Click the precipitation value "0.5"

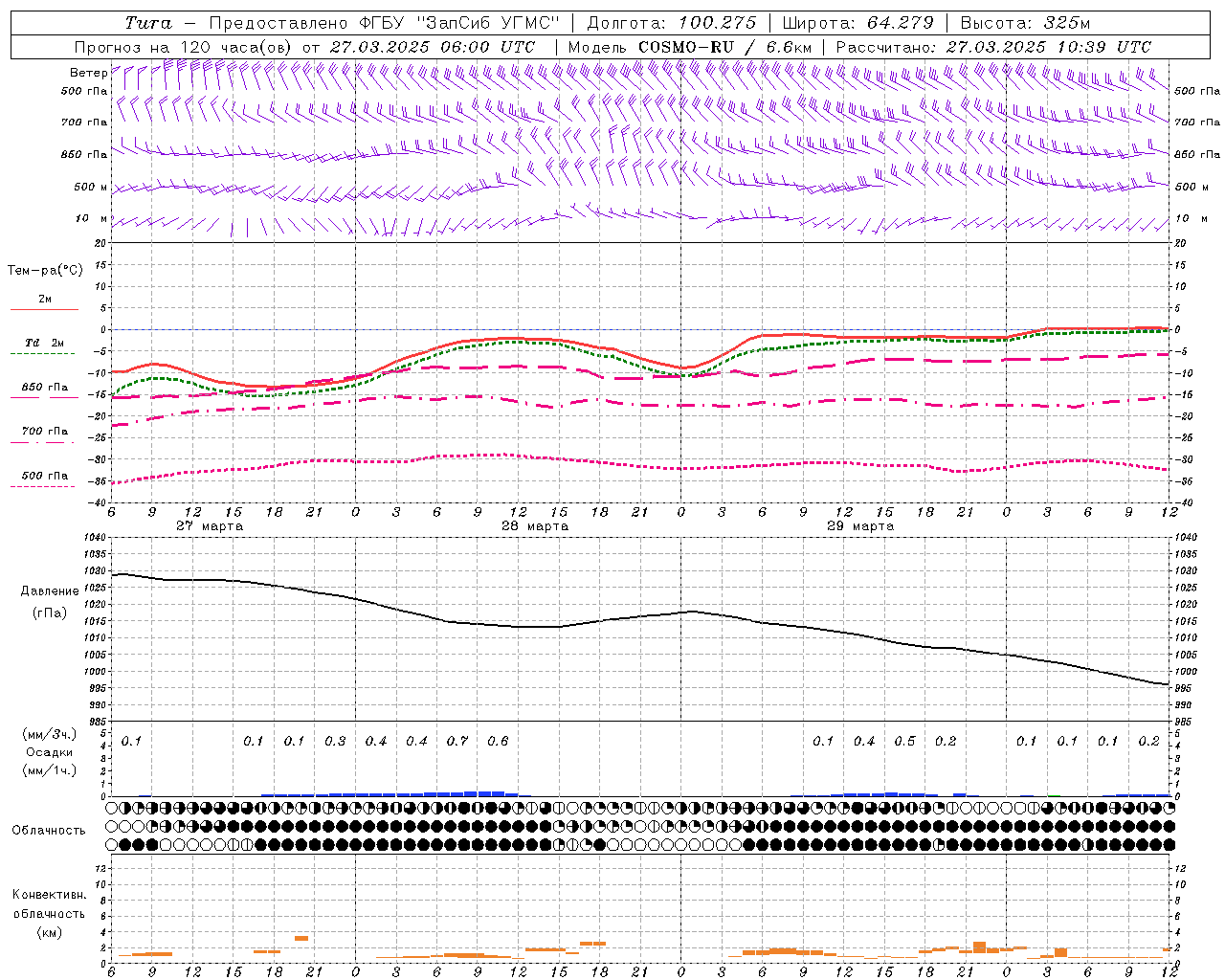click(x=904, y=741)
